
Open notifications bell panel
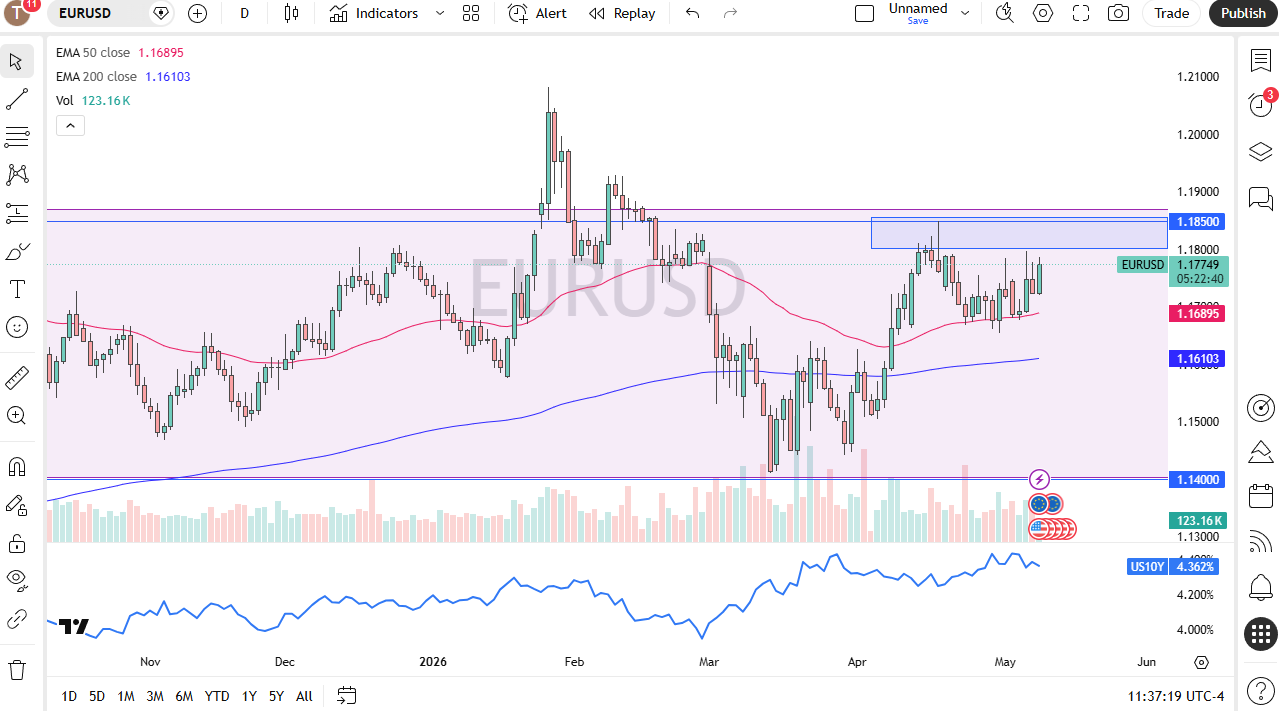pos(1260,587)
